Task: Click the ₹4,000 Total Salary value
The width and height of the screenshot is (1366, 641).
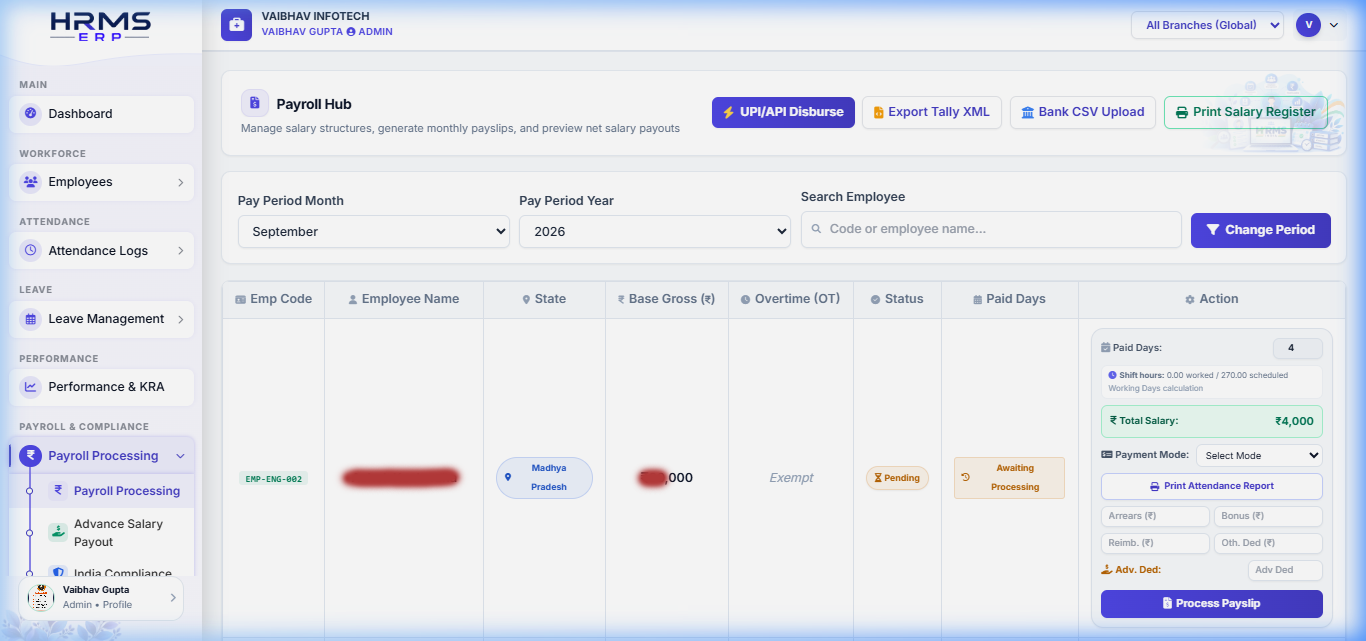Action: (x=1294, y=421)
